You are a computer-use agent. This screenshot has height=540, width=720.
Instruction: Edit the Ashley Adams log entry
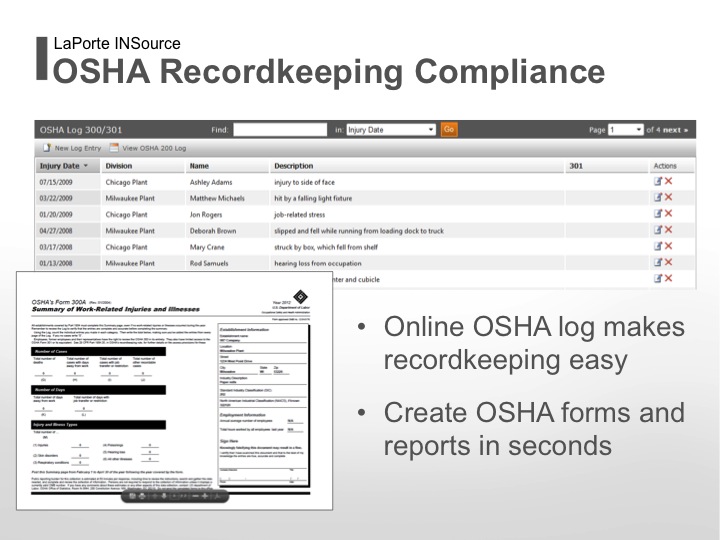pos(658,181)
